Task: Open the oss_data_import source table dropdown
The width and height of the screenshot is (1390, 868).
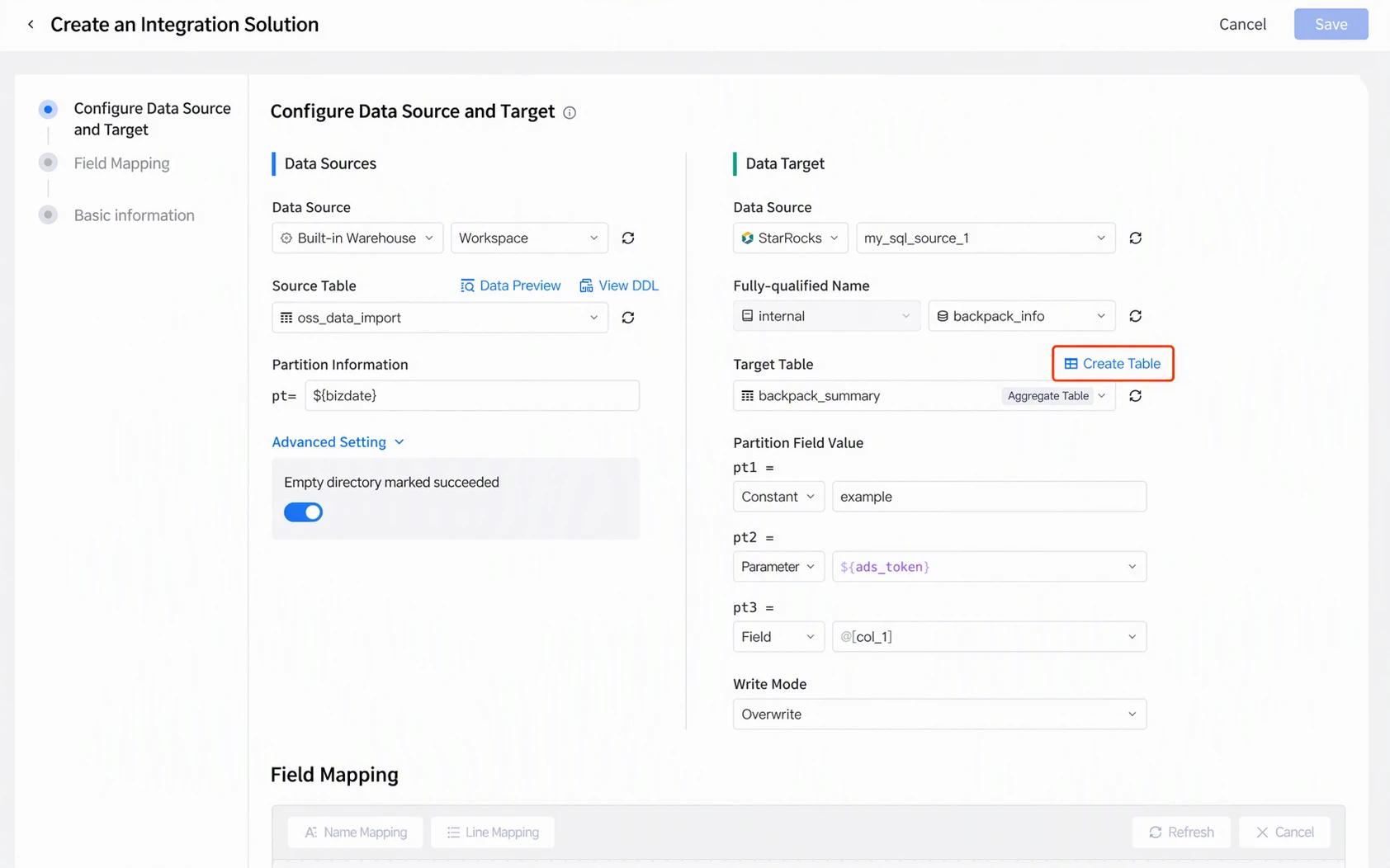Action: coord(440,318)
